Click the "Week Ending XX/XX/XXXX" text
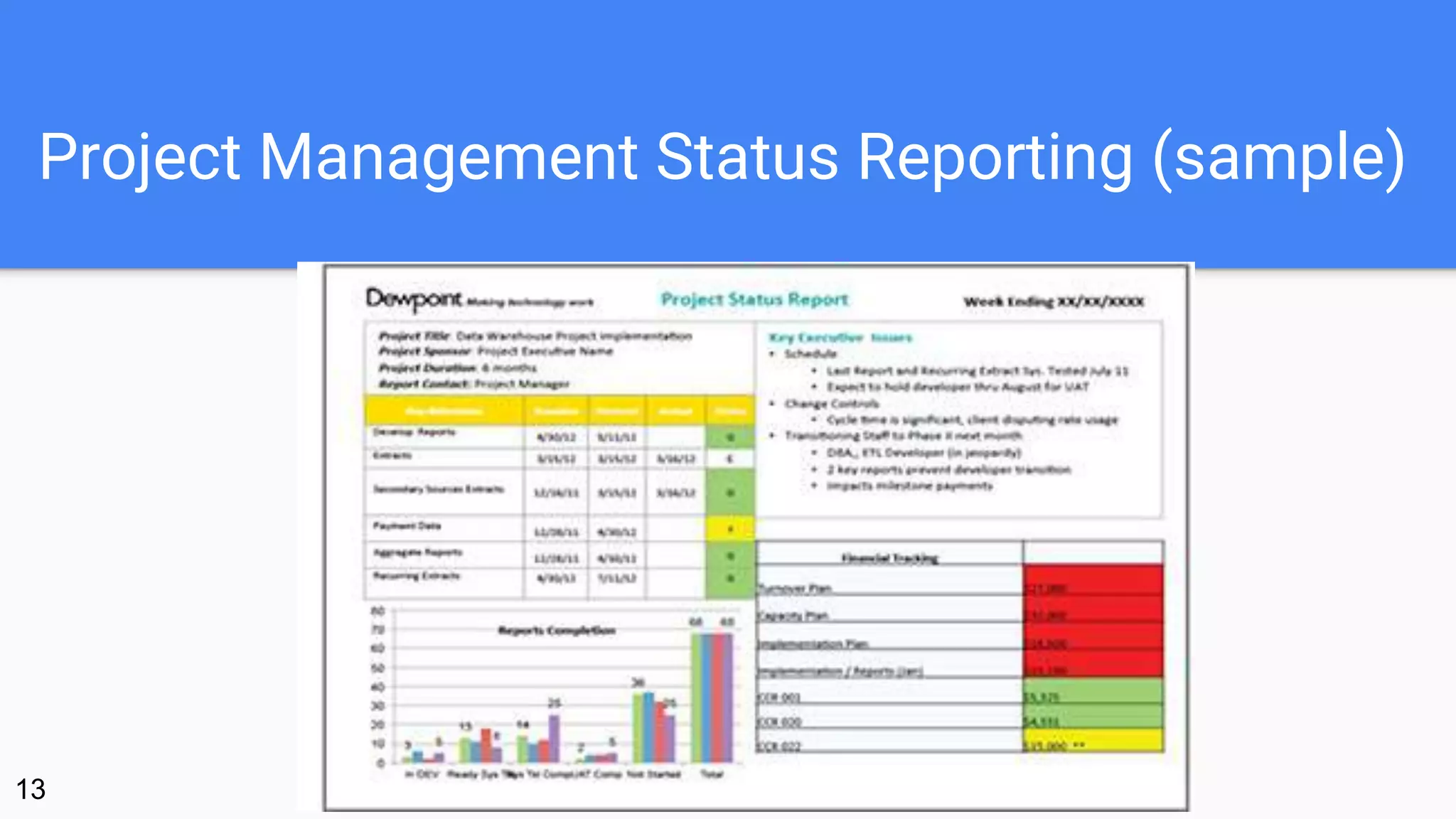The width and height of the screenshot is (1456, 819). (1054, 301)
